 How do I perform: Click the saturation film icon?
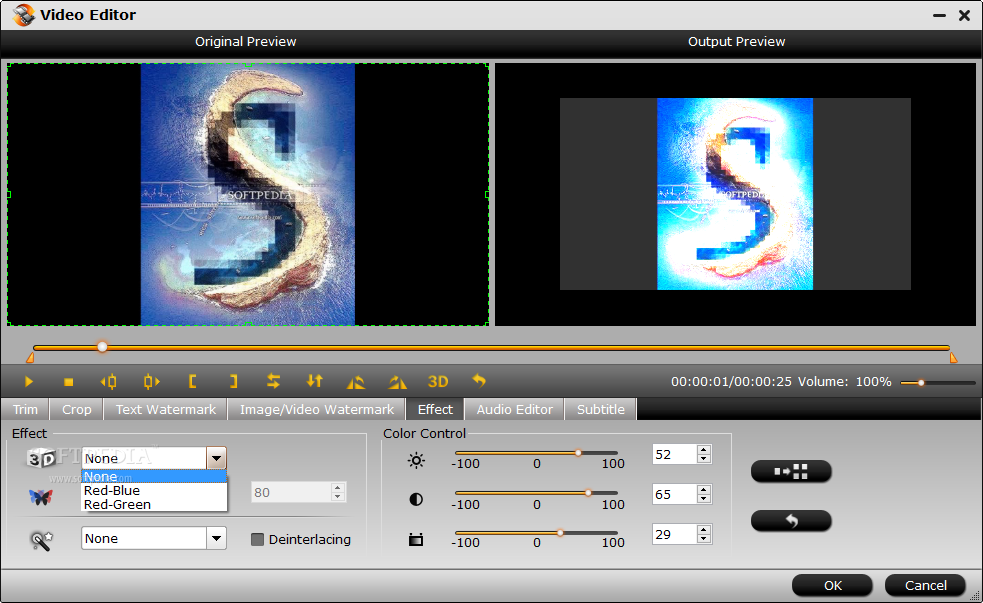(416, 539)
